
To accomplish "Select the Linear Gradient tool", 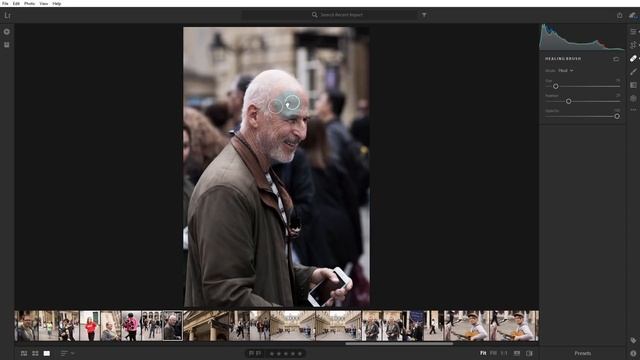I will [633, 85].
